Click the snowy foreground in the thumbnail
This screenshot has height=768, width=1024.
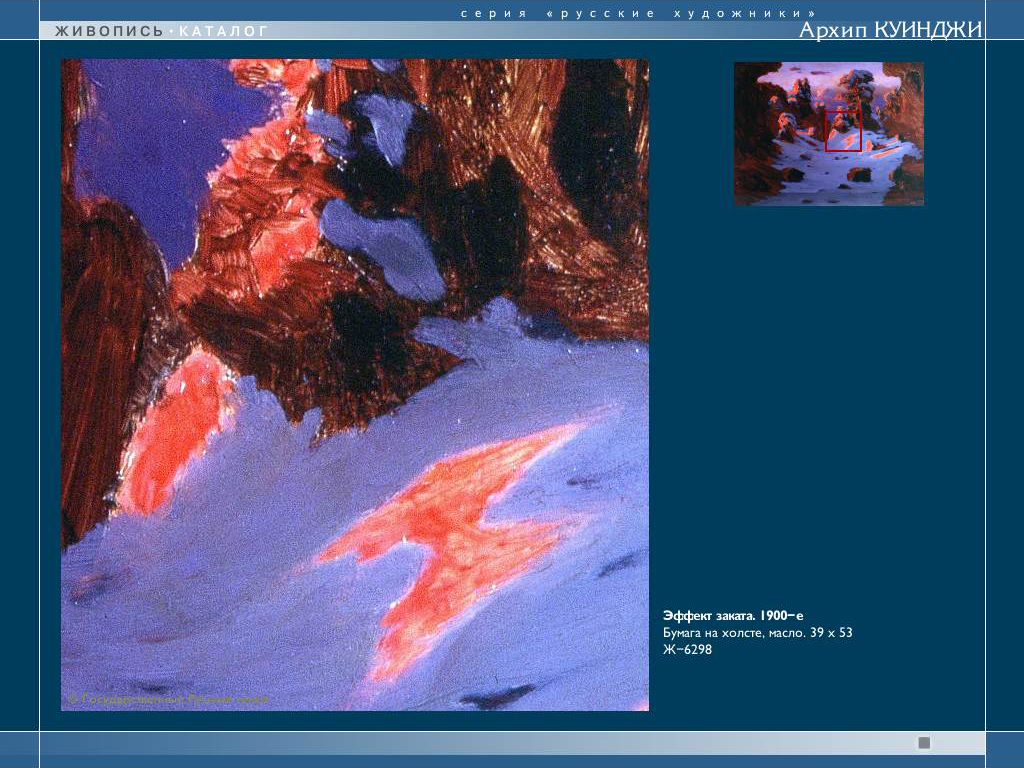(820, 180)
